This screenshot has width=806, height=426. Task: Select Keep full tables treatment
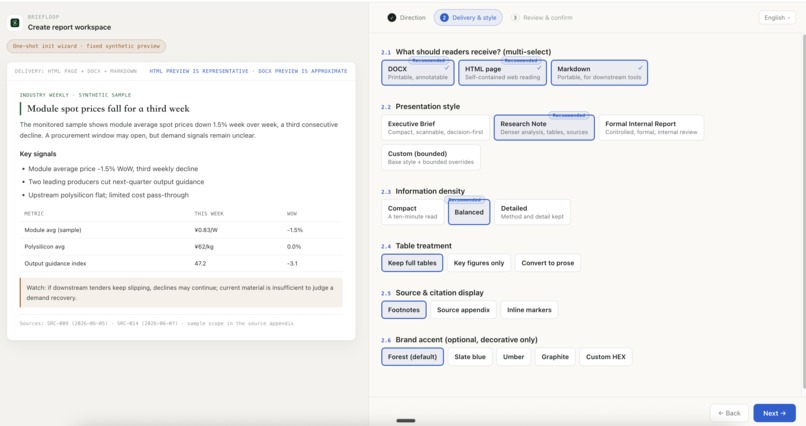pos(412,263)
